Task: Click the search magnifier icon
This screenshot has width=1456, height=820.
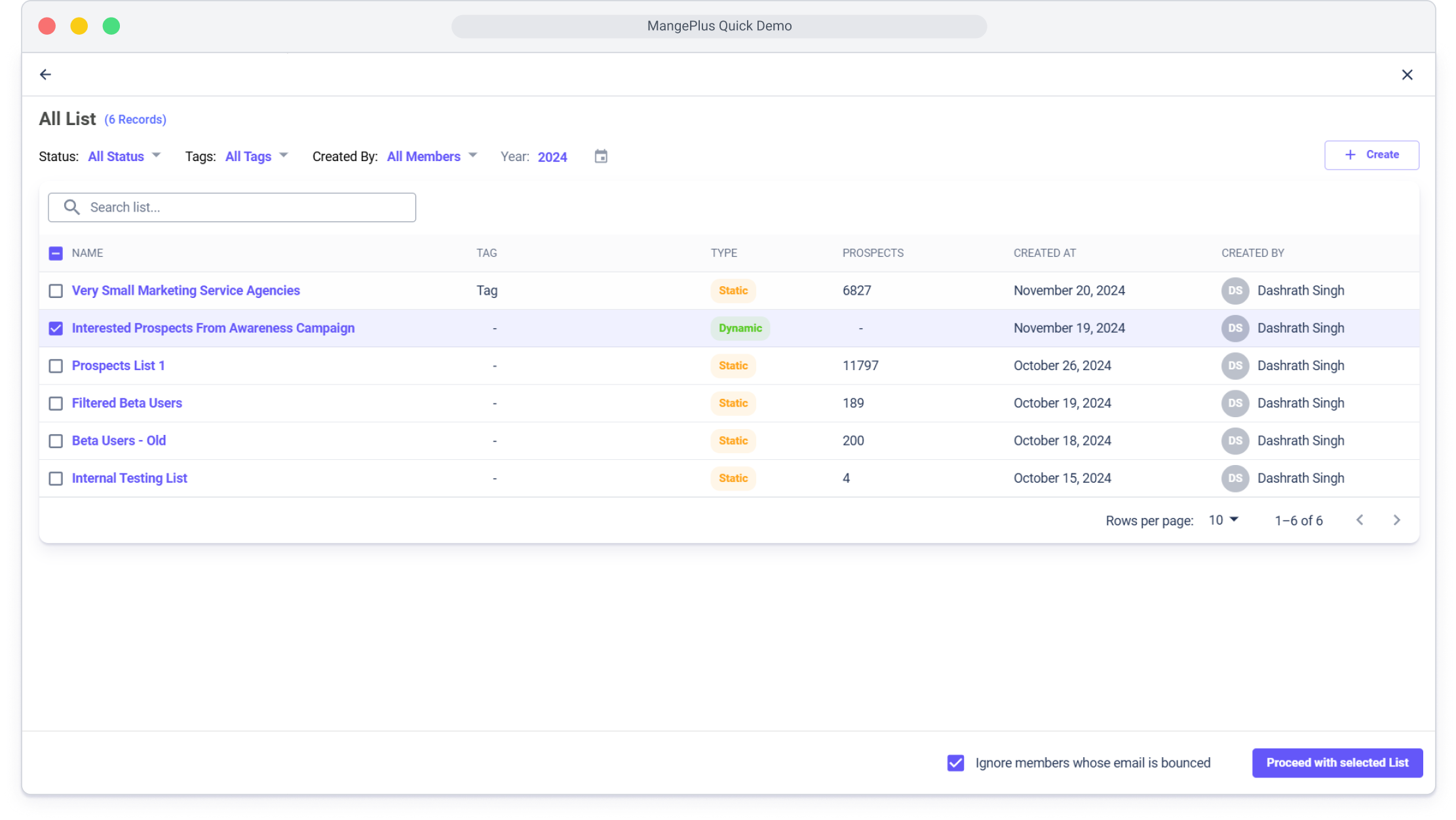Action: point(72,208)
